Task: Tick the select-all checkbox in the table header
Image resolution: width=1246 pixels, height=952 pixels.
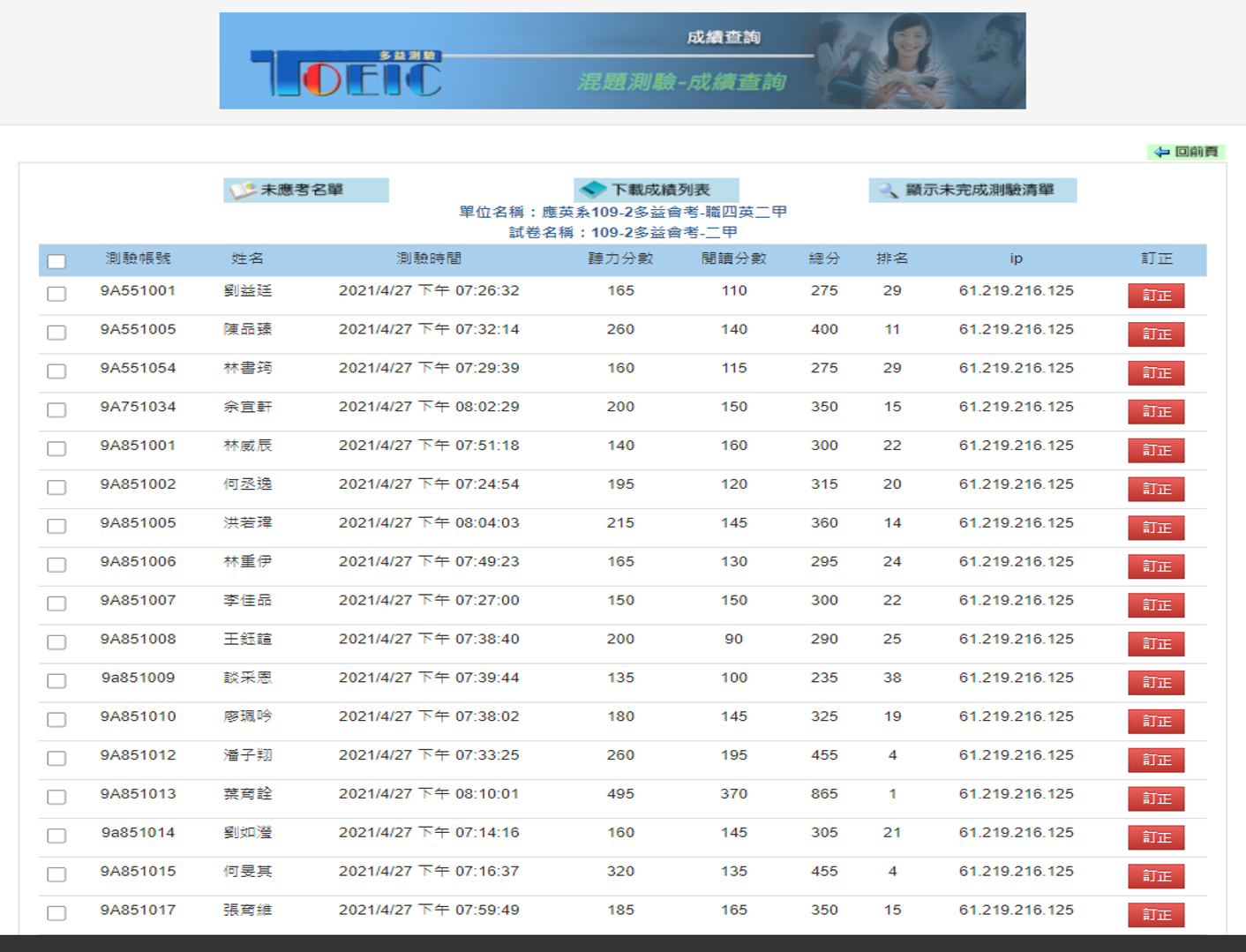Action: click(56, 261)
